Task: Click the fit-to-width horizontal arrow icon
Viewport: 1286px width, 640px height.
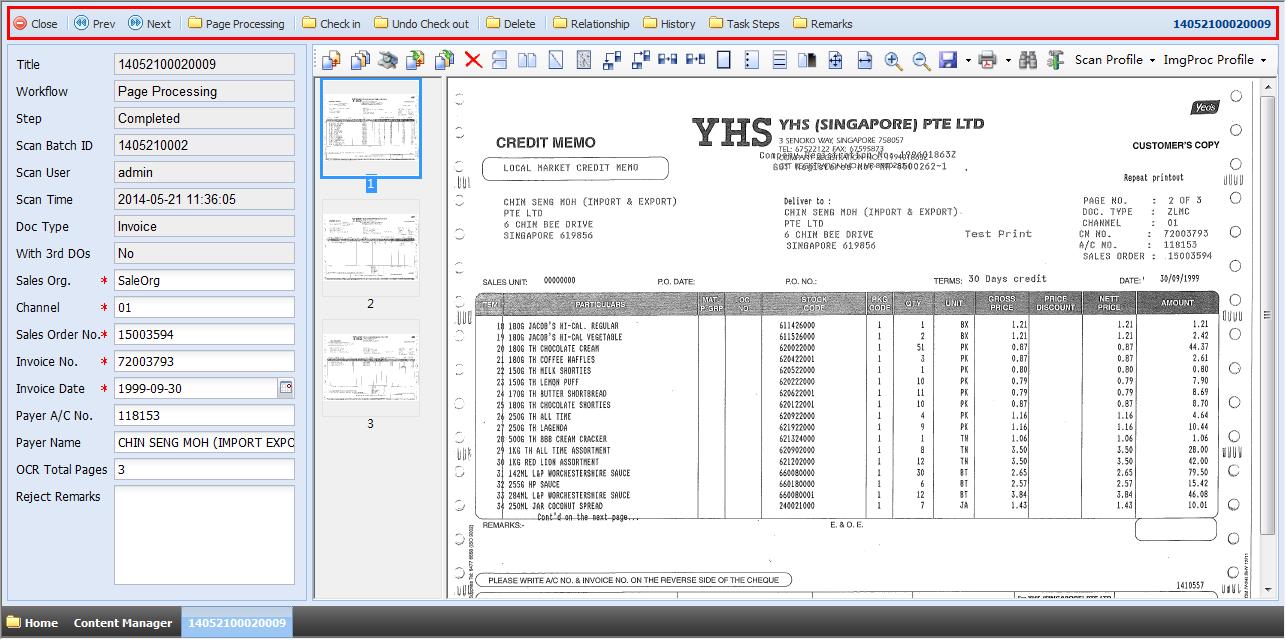Action: pos(864,60)
